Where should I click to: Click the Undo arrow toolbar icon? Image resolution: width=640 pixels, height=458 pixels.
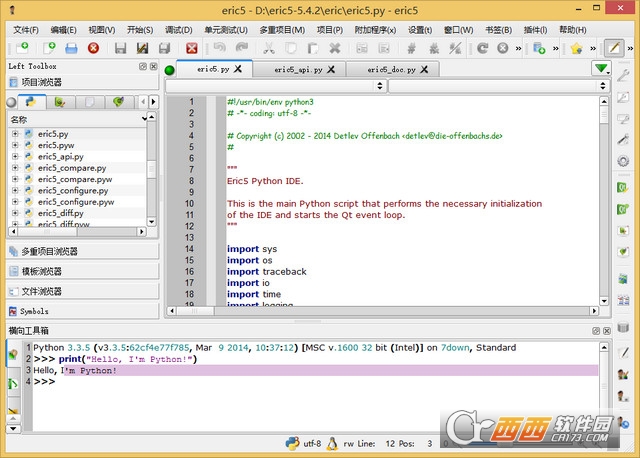click(x=219, y=48)
